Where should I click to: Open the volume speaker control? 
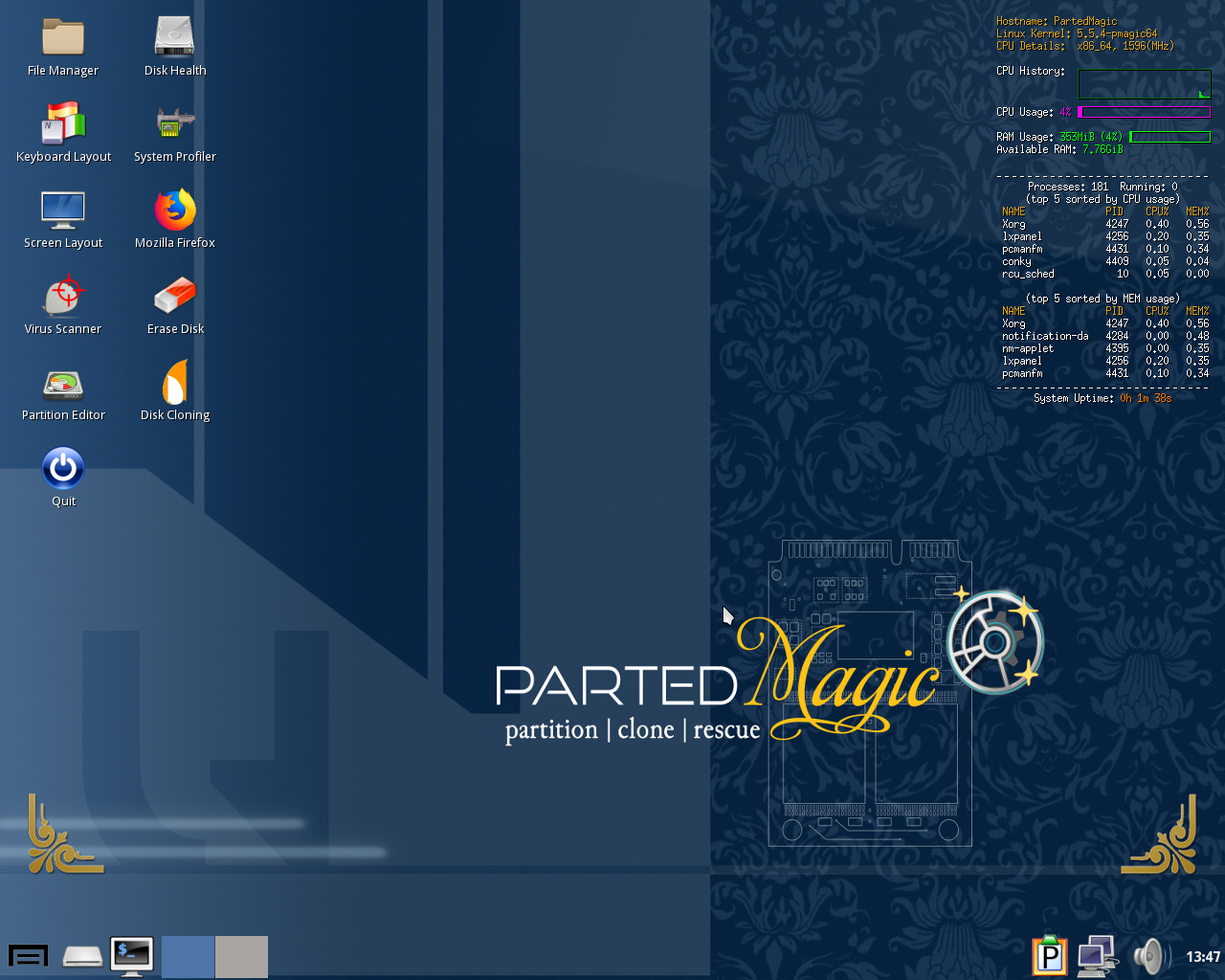coord(1149,956)
